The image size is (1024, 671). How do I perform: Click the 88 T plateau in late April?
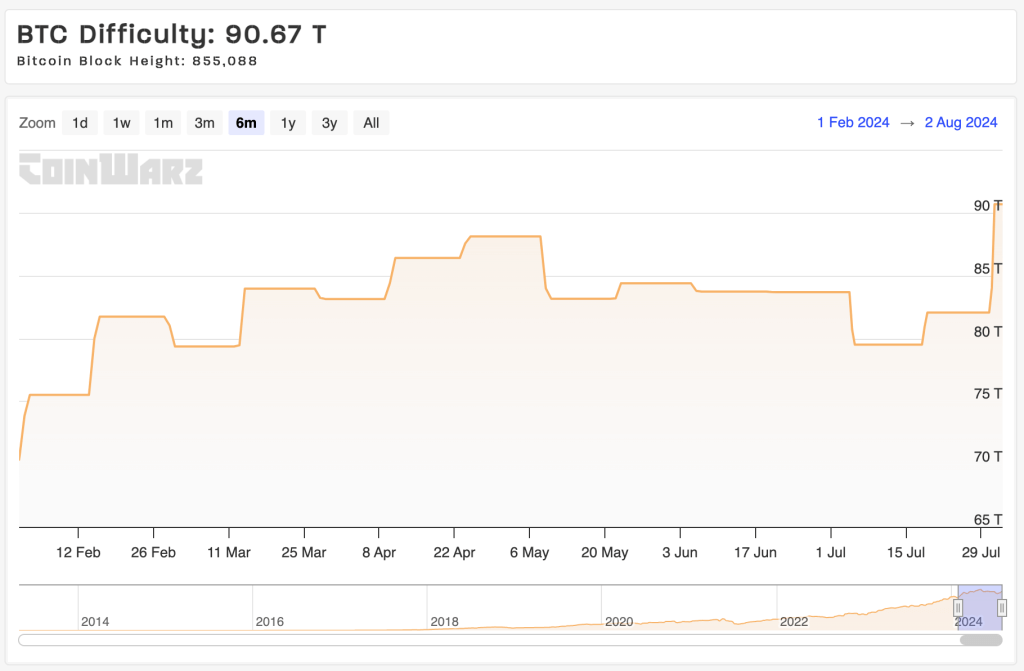505,236
